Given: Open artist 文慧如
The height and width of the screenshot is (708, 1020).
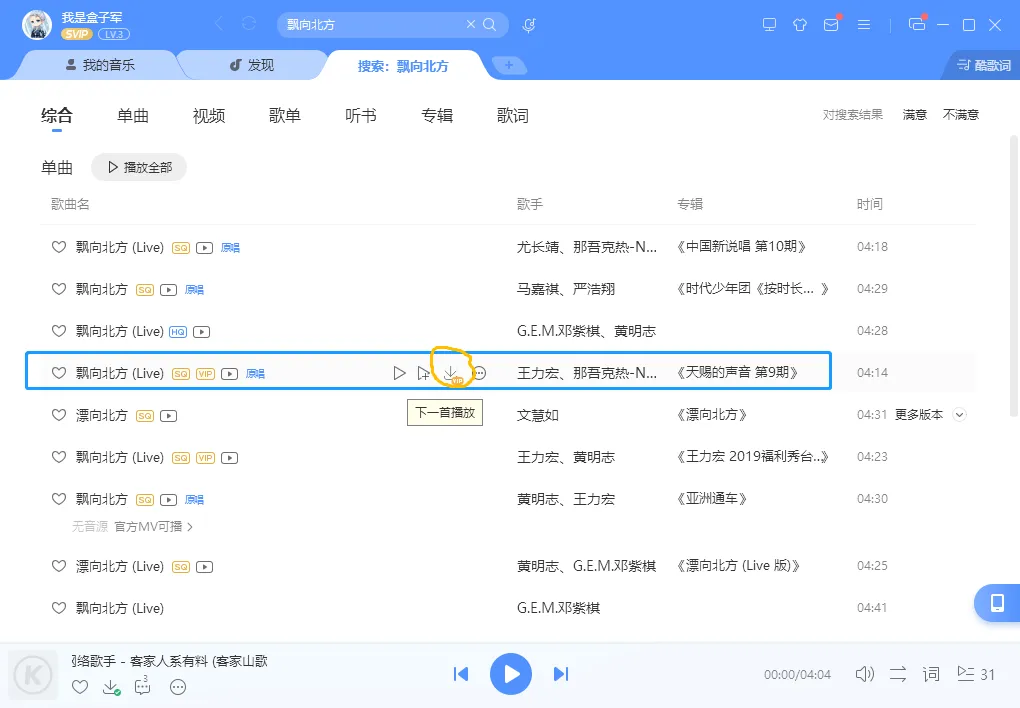Looking at the screenshot, I should click(x=538, y=415).
